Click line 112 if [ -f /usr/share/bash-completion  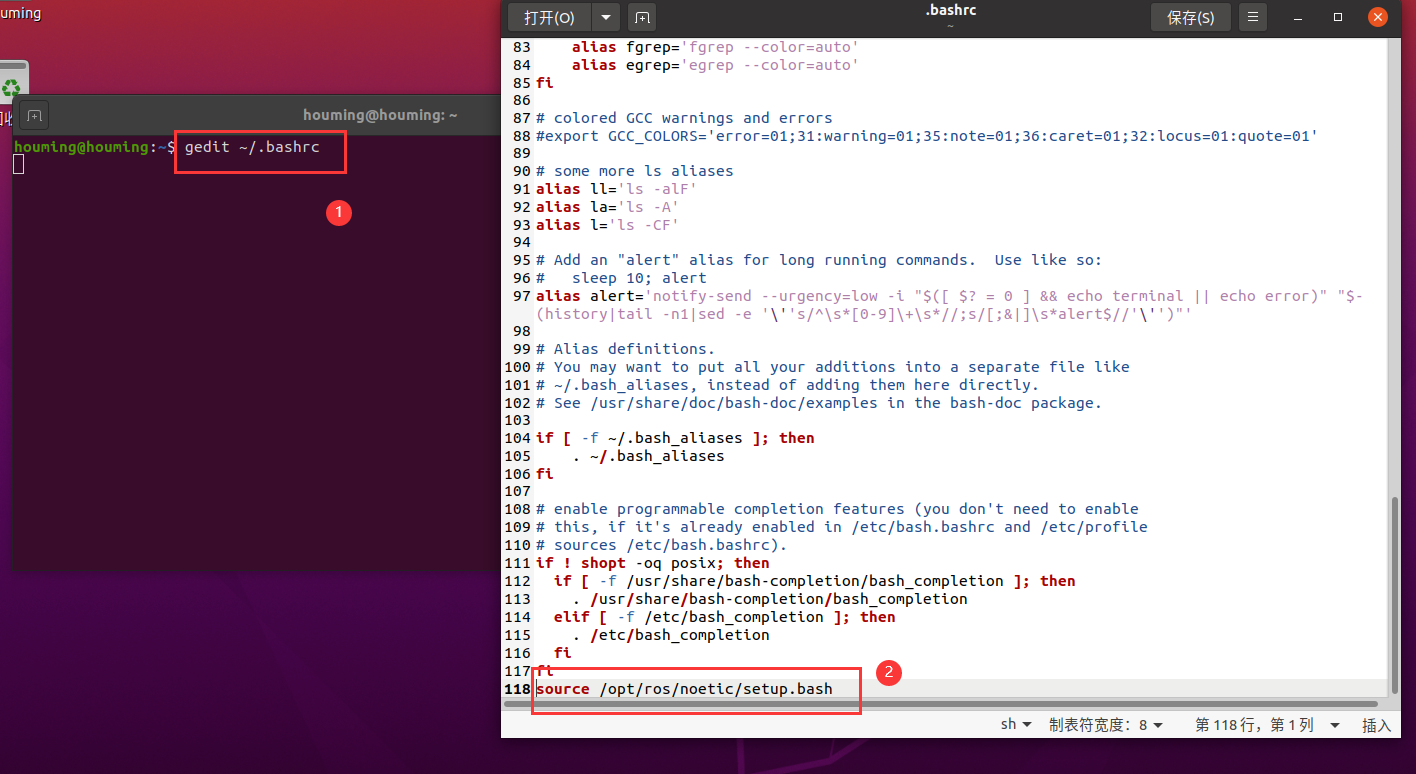tap(815, 581)
